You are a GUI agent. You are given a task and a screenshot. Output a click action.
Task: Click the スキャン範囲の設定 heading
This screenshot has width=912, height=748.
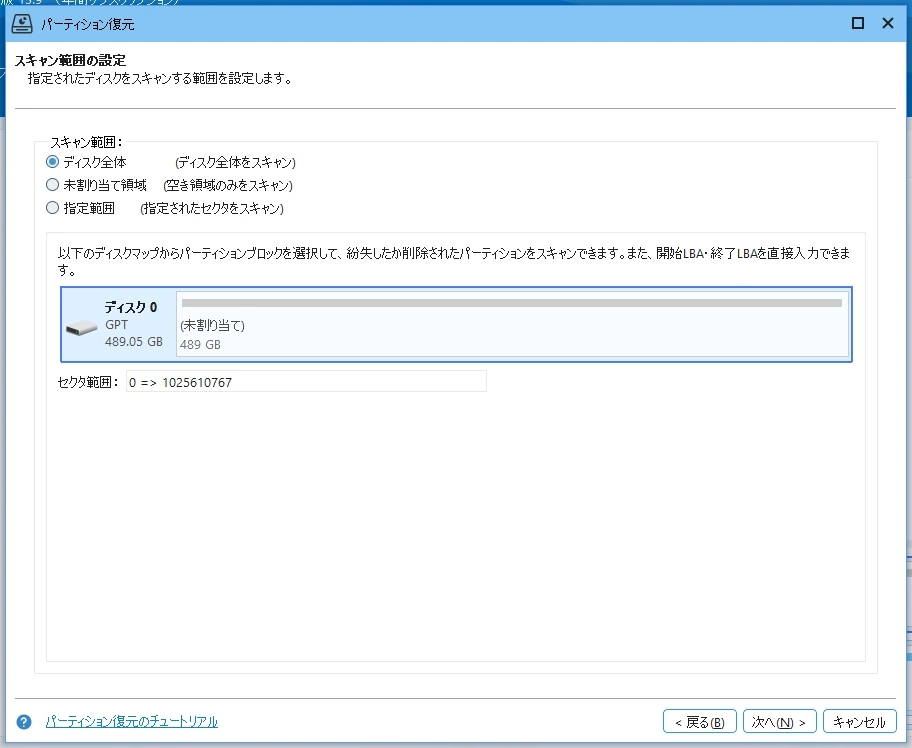pos(70,60)
